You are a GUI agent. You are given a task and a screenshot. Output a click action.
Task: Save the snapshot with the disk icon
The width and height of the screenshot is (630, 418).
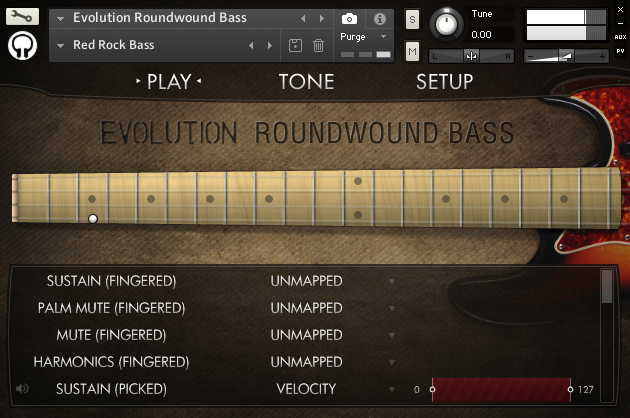point(295,45)
